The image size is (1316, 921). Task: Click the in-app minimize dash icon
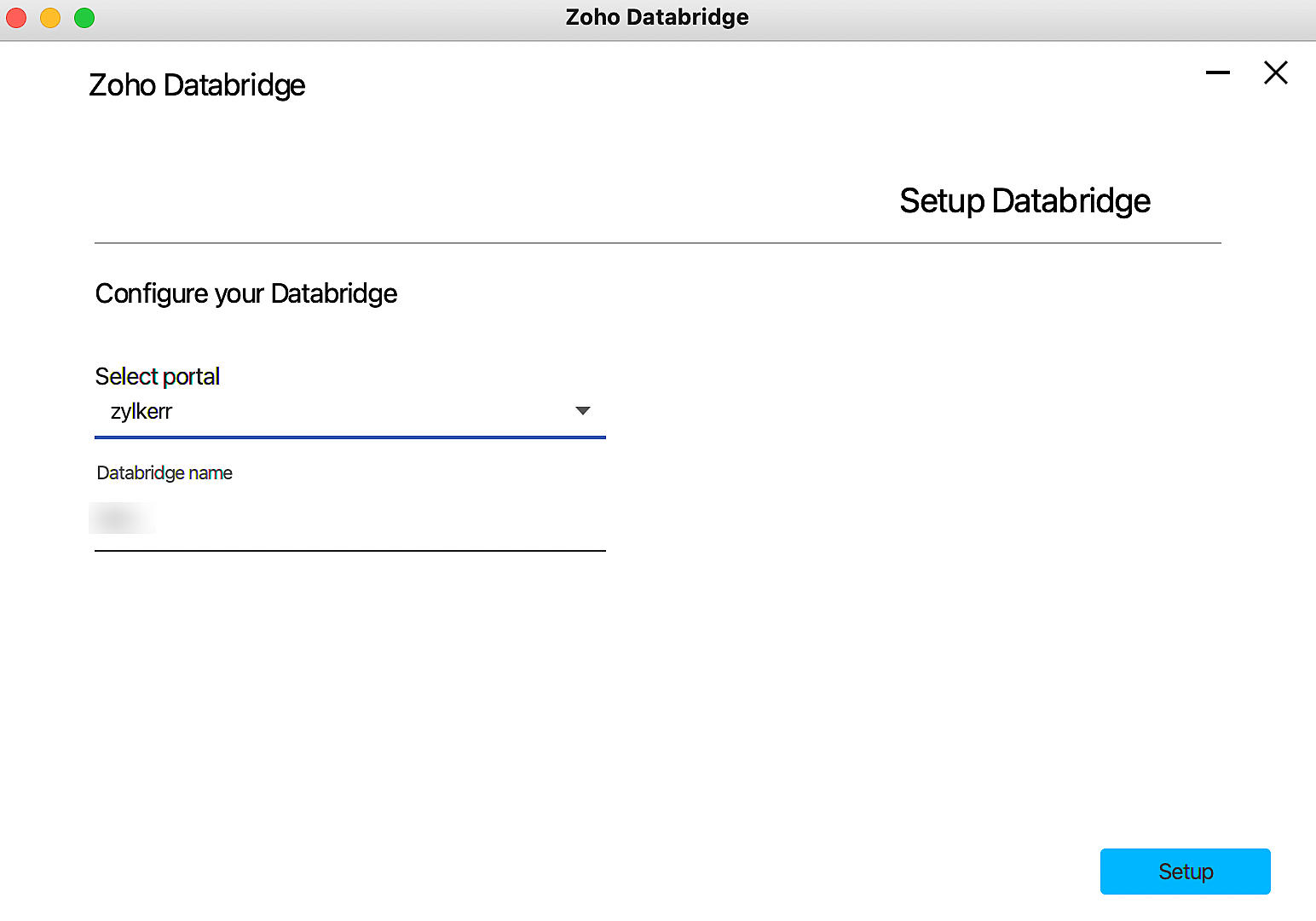pos(1218,72)
